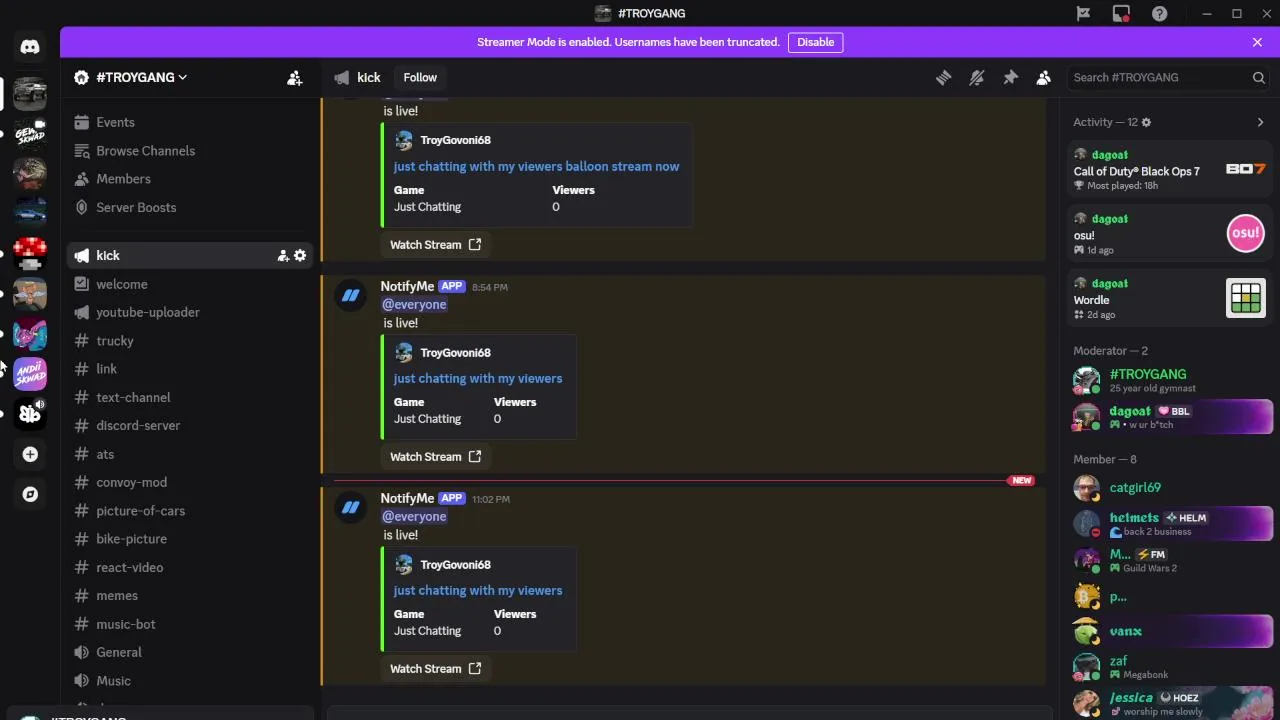The height and width of the screenshot is (720, 1280).
Task: Follow the kick channel
Action: tap(420, 77)
